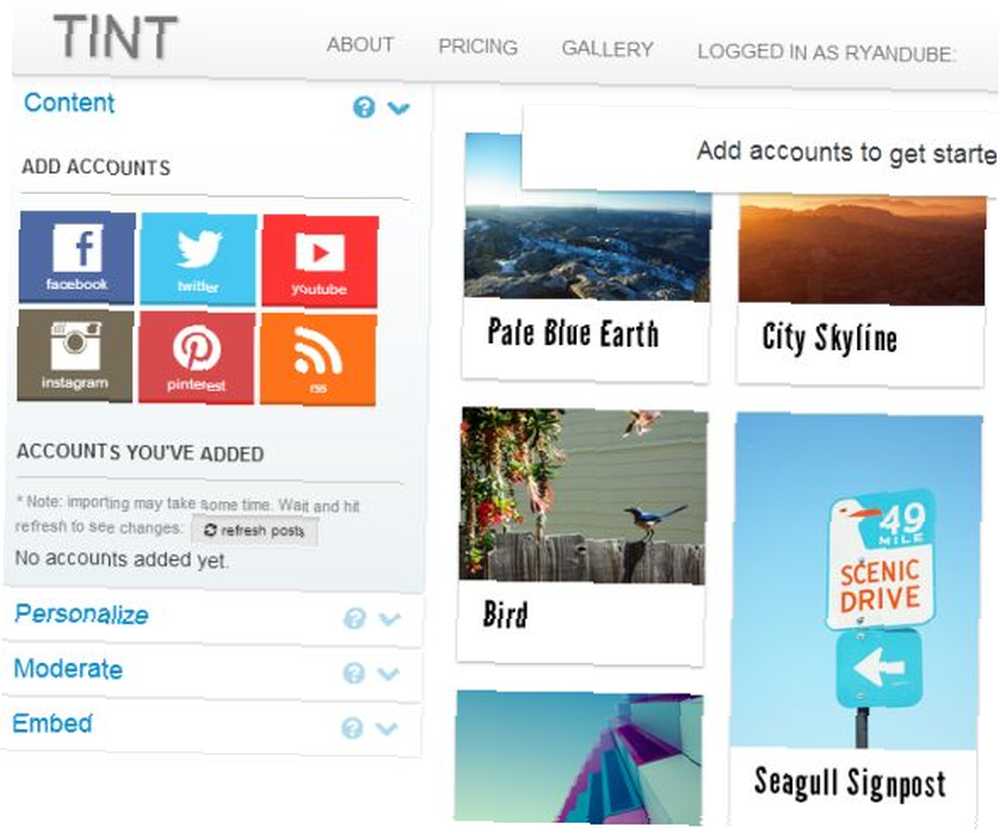The width and height of the screenshot is (1000, 833).
Task: Add a YouTube account
Action: [x=320, y=262]
